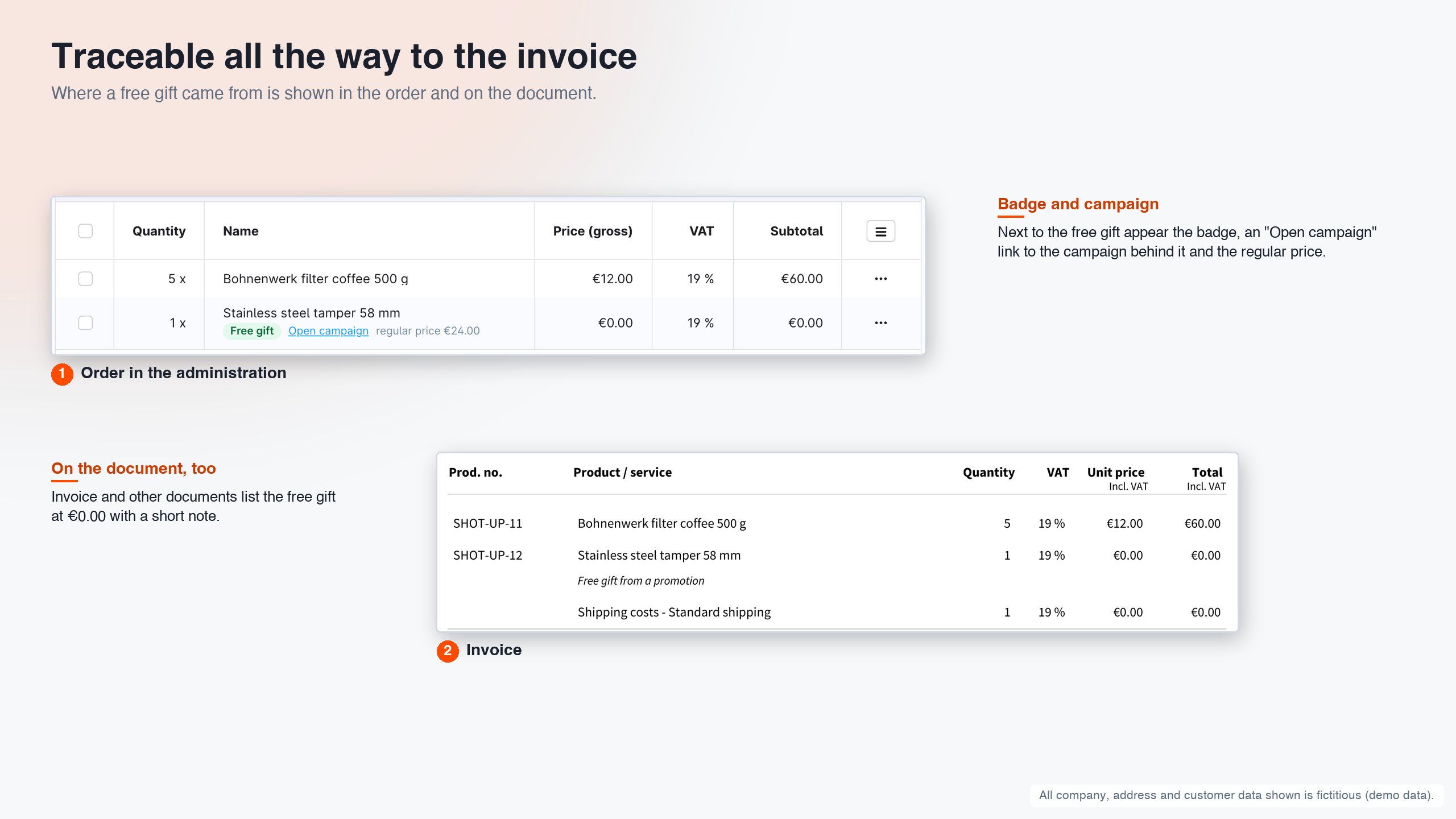
Task: Tick the select-all checkbox in the table header
Action: [x=85, y=231]
